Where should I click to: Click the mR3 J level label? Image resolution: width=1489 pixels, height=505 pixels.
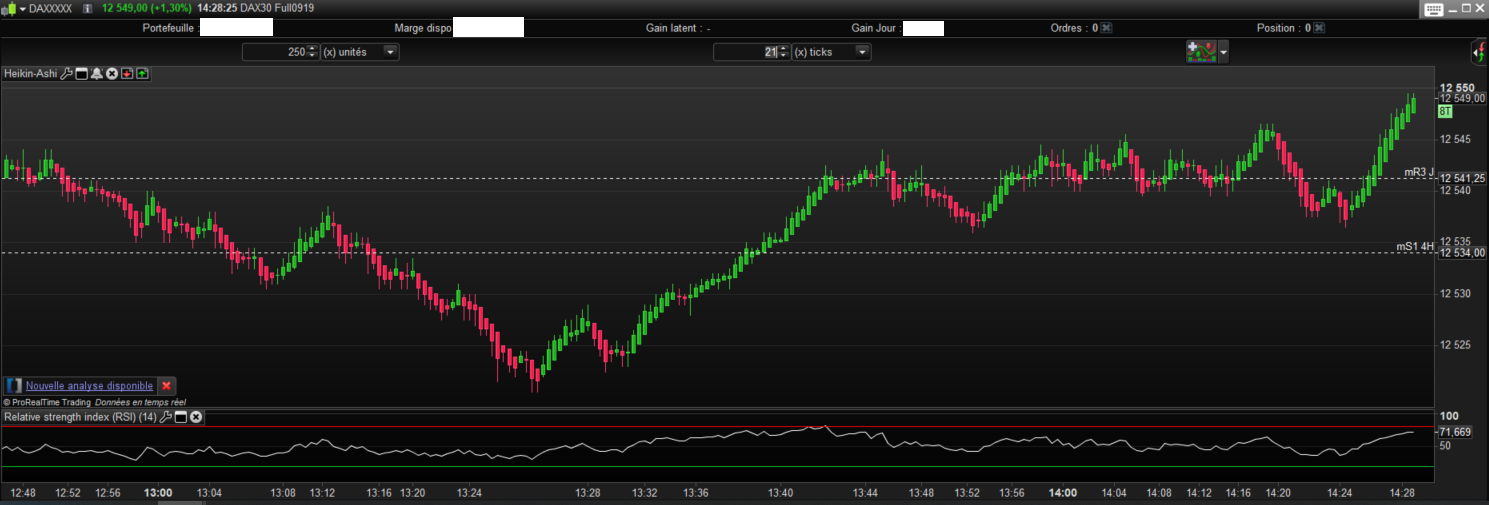(x=1419, y=172)
